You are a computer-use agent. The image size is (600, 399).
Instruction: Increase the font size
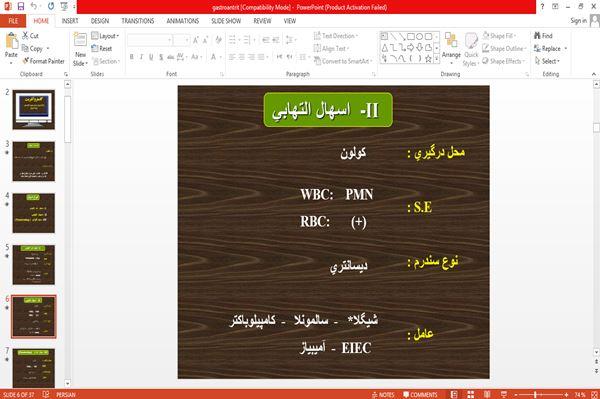(x=196, y=40)
